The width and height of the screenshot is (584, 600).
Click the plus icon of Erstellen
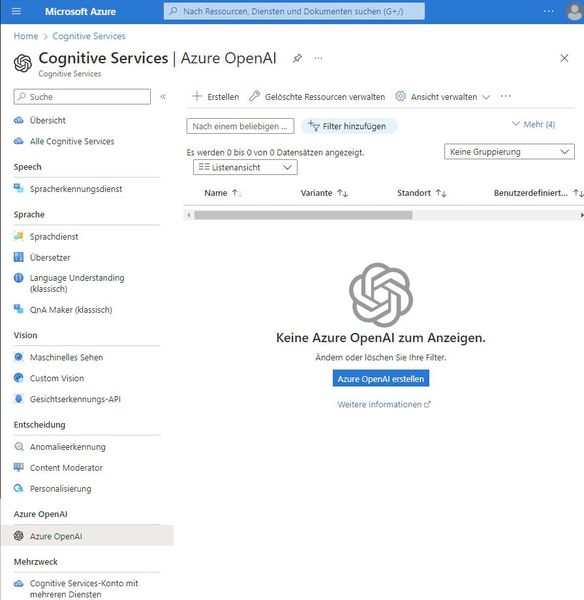(x=197, y=96)
